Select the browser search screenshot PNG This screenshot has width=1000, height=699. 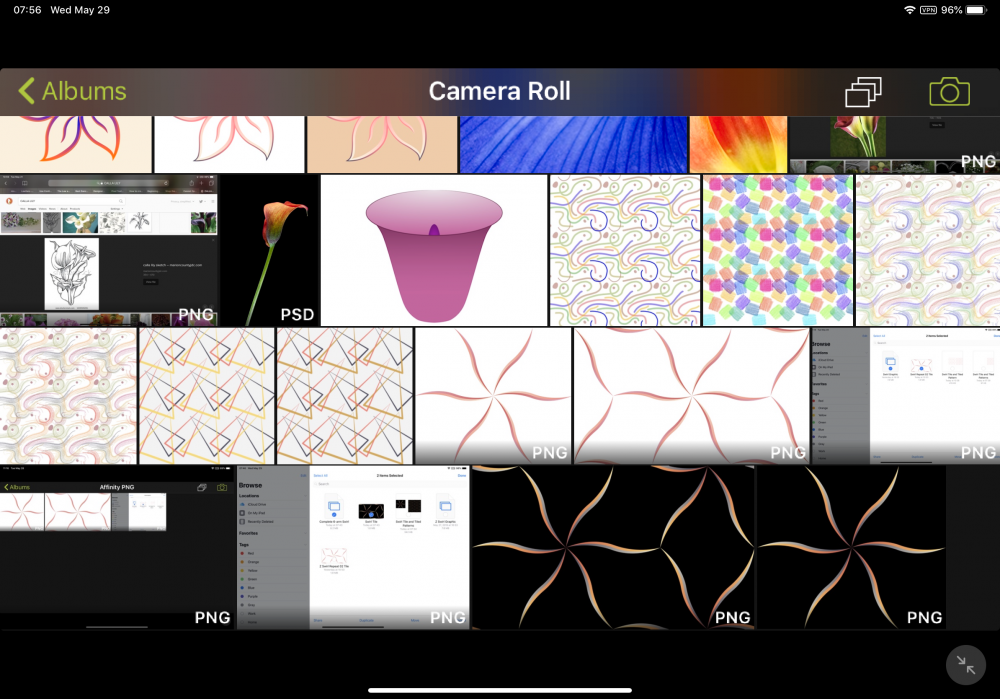click(109, 250)
